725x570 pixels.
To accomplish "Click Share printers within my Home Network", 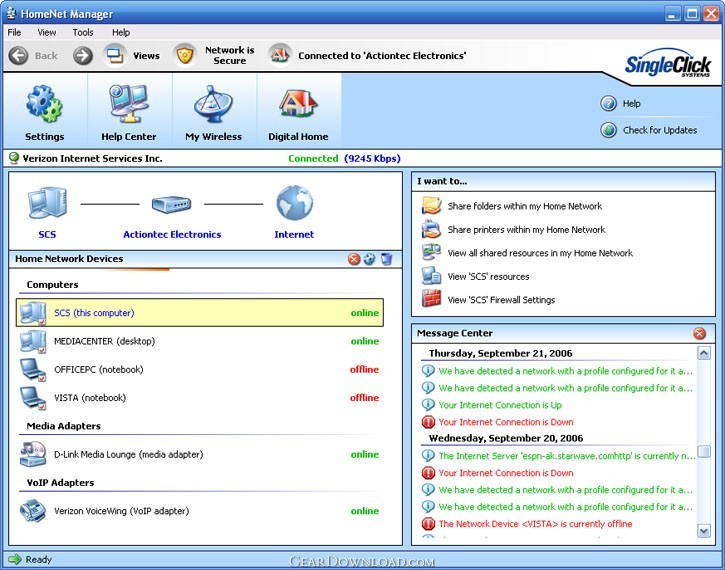I will point(526,230).
